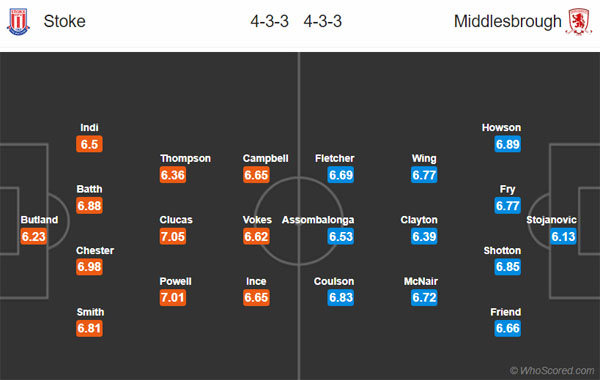Select Clucas's 7.05 rating badge
This screenshot has height=380, width=600.
pos(173,236)
